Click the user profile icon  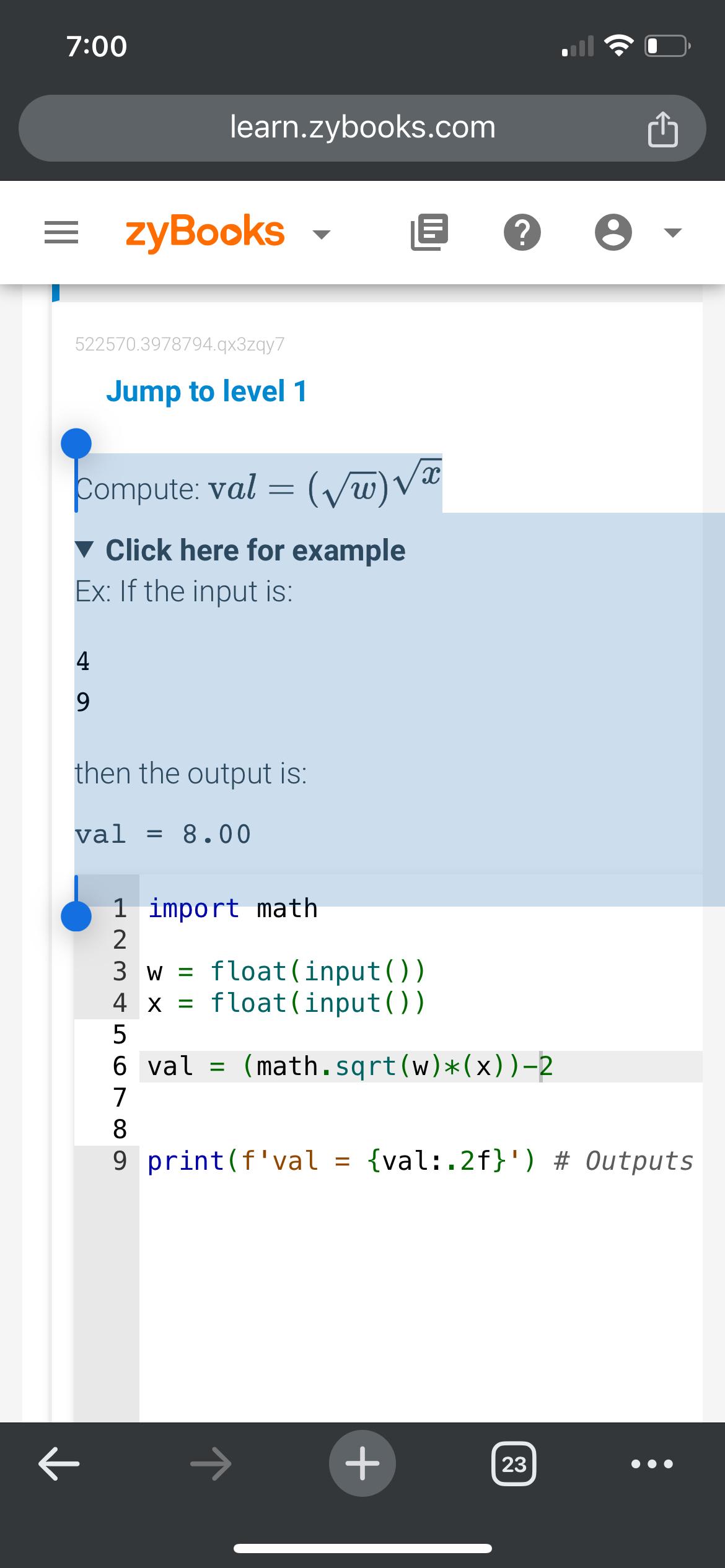click(614, 232)
